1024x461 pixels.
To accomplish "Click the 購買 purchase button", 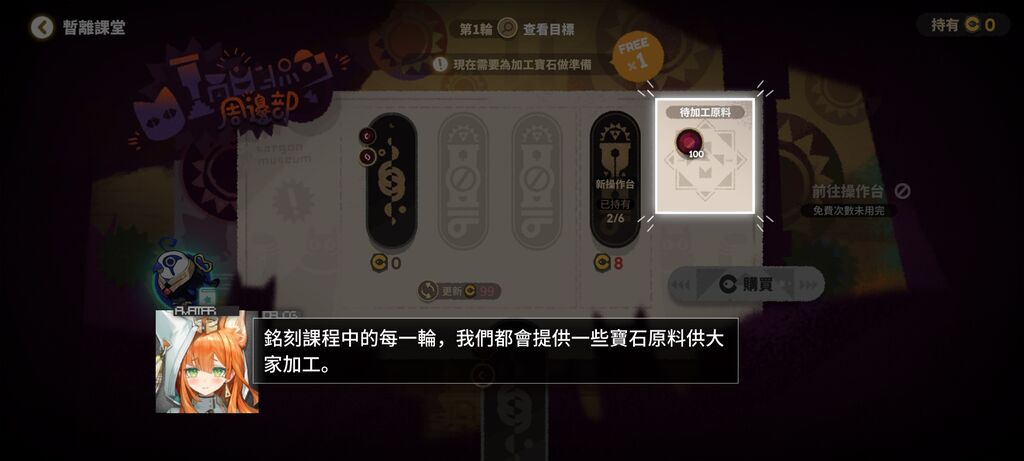I will pos(746,285).
